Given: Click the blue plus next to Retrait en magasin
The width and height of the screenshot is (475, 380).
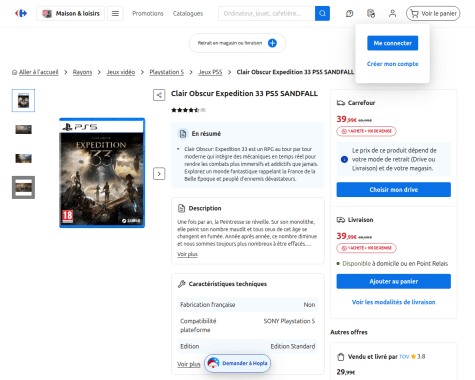Looking at the screenshot, I should click(272, 43).
